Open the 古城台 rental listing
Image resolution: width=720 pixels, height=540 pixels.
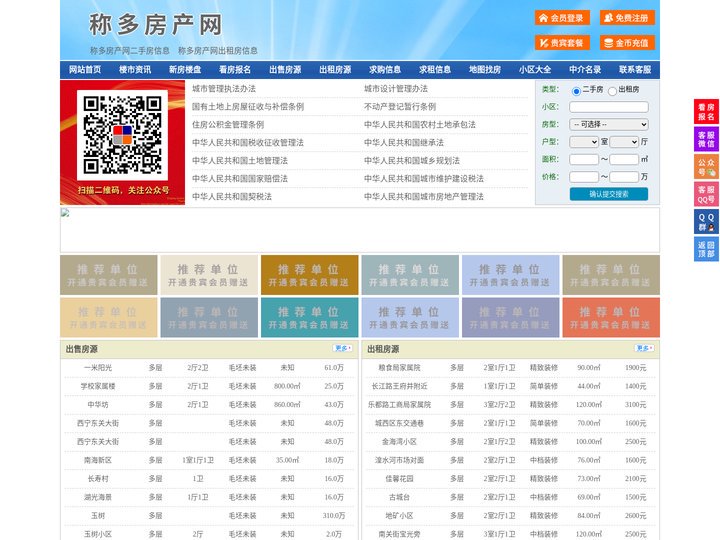399,497
